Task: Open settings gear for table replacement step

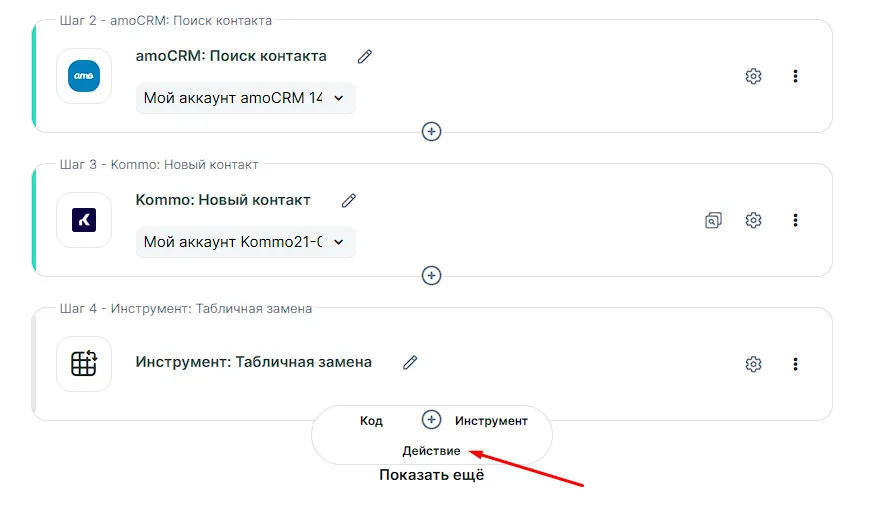Action: pyautogui.click(x=754, y=364)
